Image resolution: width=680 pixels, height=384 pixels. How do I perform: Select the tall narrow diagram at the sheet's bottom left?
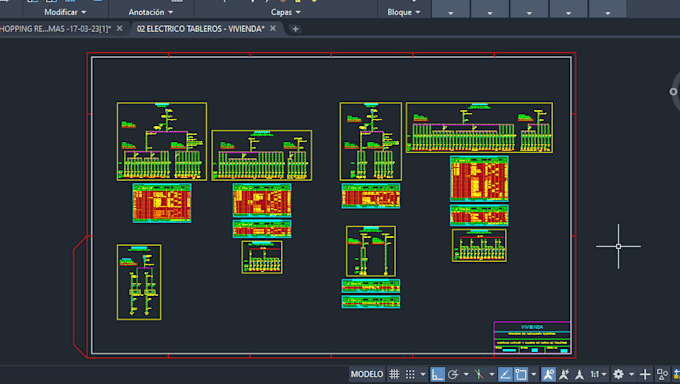tap(139, 282)
